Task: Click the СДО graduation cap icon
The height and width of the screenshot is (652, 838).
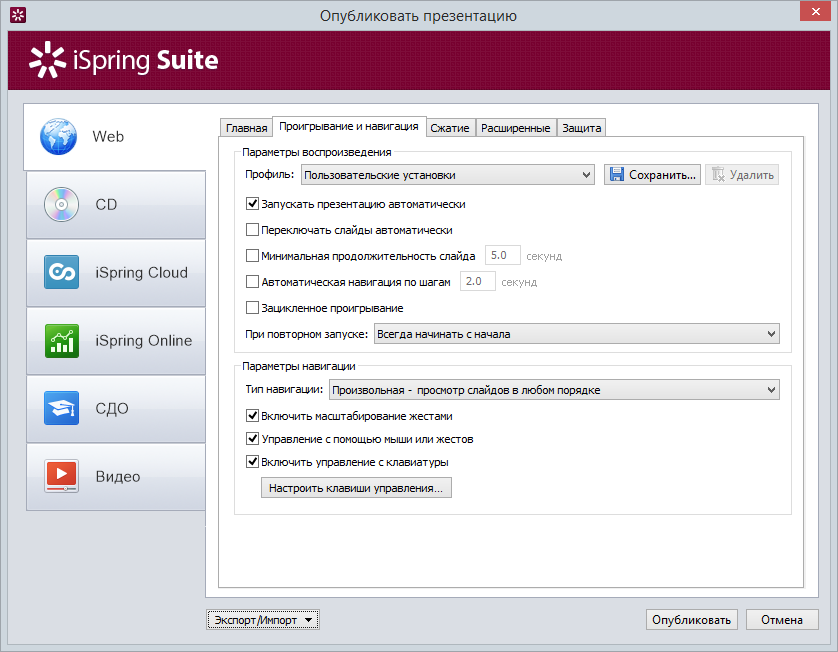Action: (x=61, y=408)
